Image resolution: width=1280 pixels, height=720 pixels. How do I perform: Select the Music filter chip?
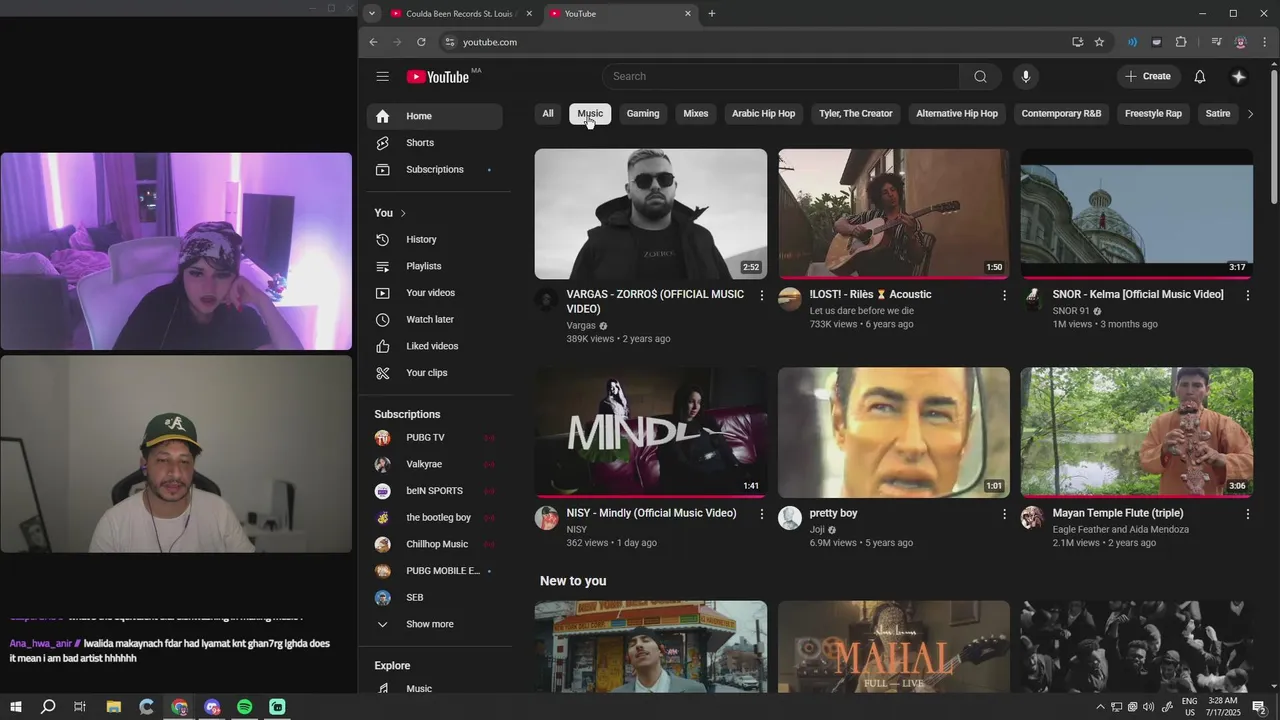click(x=591, y=114)
